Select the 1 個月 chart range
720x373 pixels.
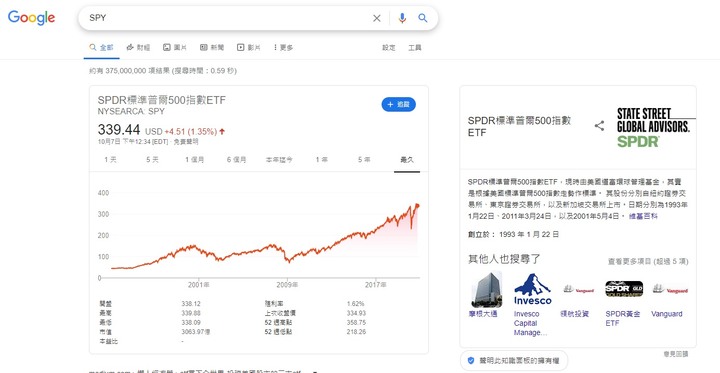tap(195, 160)
